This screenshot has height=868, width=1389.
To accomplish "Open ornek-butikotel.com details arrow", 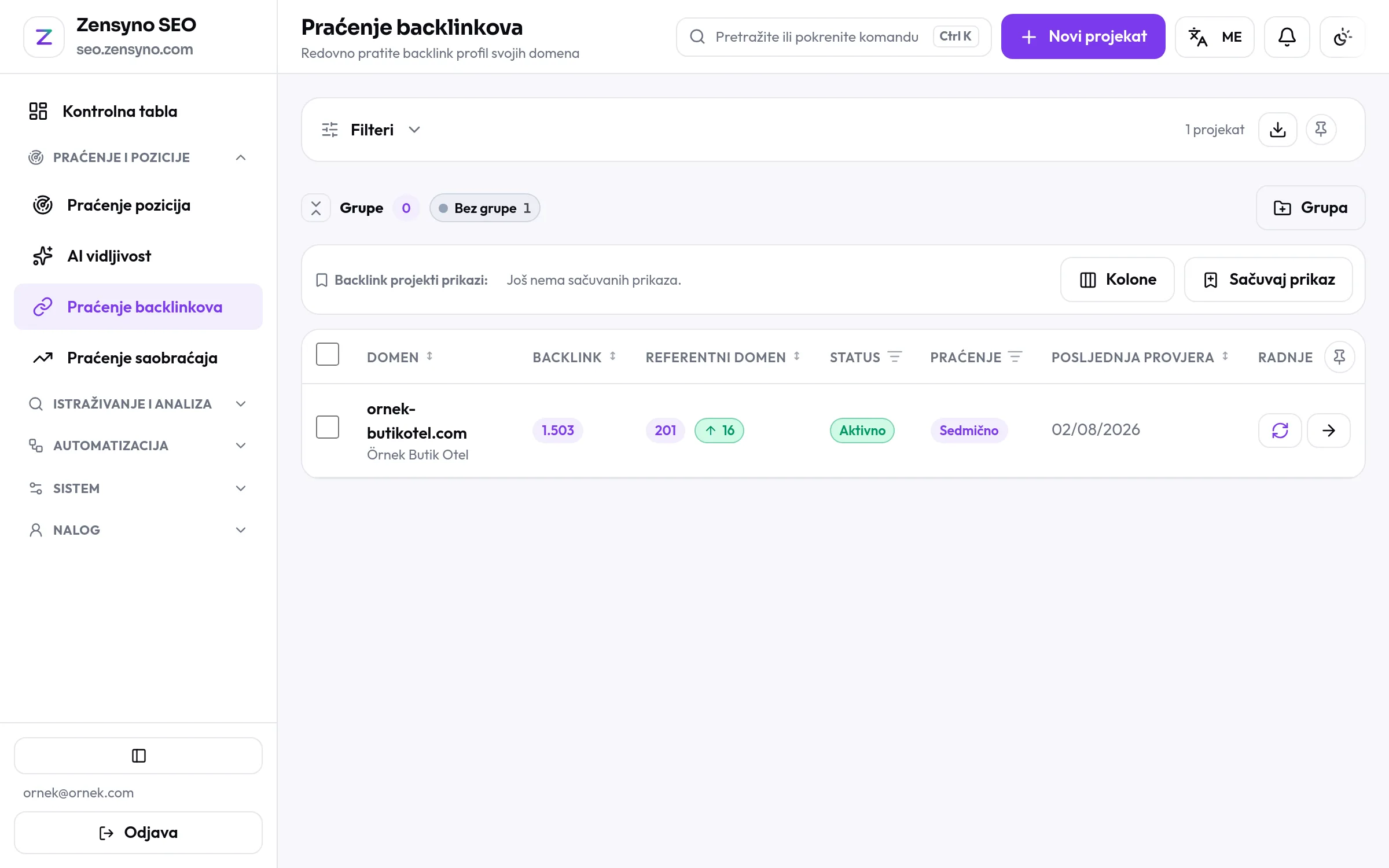I will [x=1329, y=431].
